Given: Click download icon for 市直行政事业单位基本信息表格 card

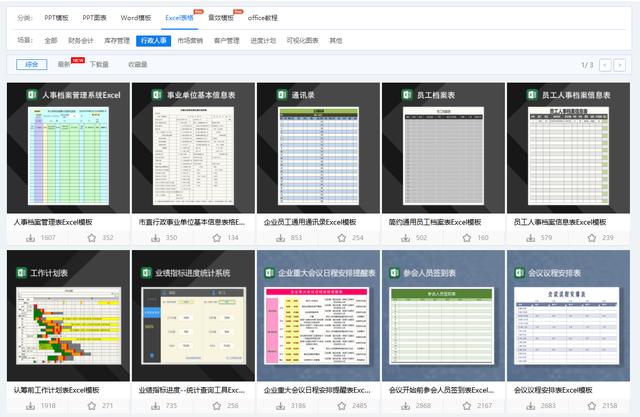Looking at the screenshot, I should (x=156, y=238).
